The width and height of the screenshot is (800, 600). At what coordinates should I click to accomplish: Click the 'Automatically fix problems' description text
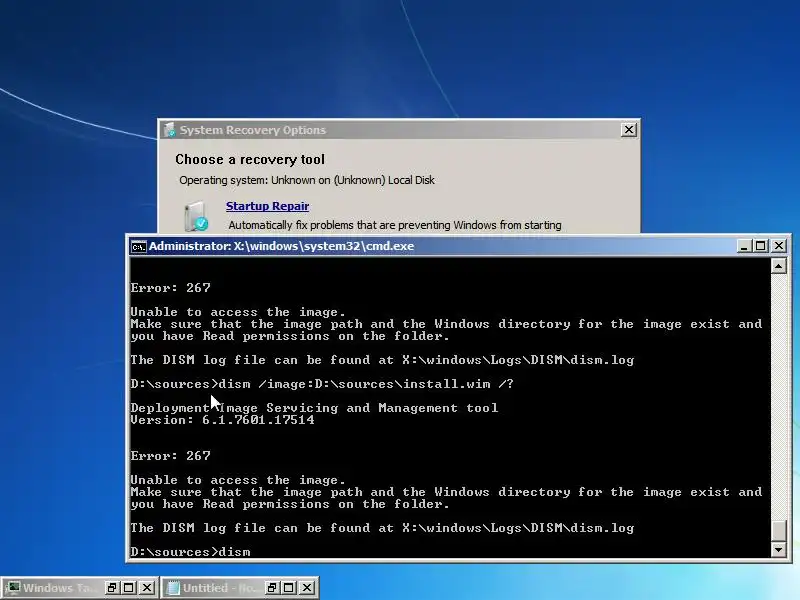tap(395, 225)
